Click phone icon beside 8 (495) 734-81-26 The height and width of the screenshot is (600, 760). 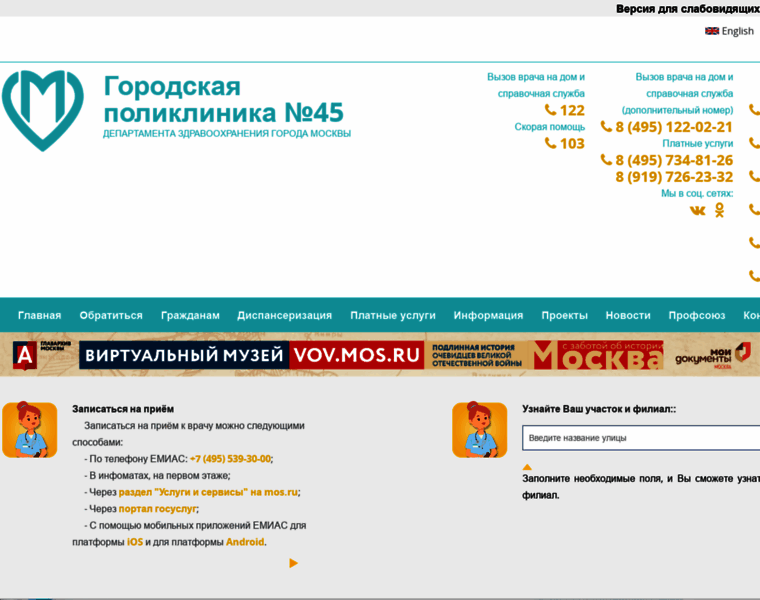pos(606,159)
